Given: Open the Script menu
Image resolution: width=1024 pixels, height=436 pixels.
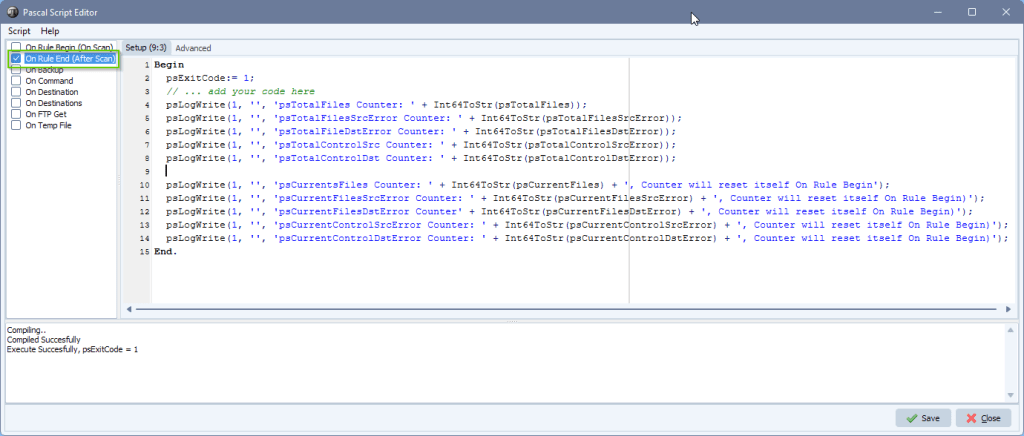Looking at the screenshot, I should point(20,31).
